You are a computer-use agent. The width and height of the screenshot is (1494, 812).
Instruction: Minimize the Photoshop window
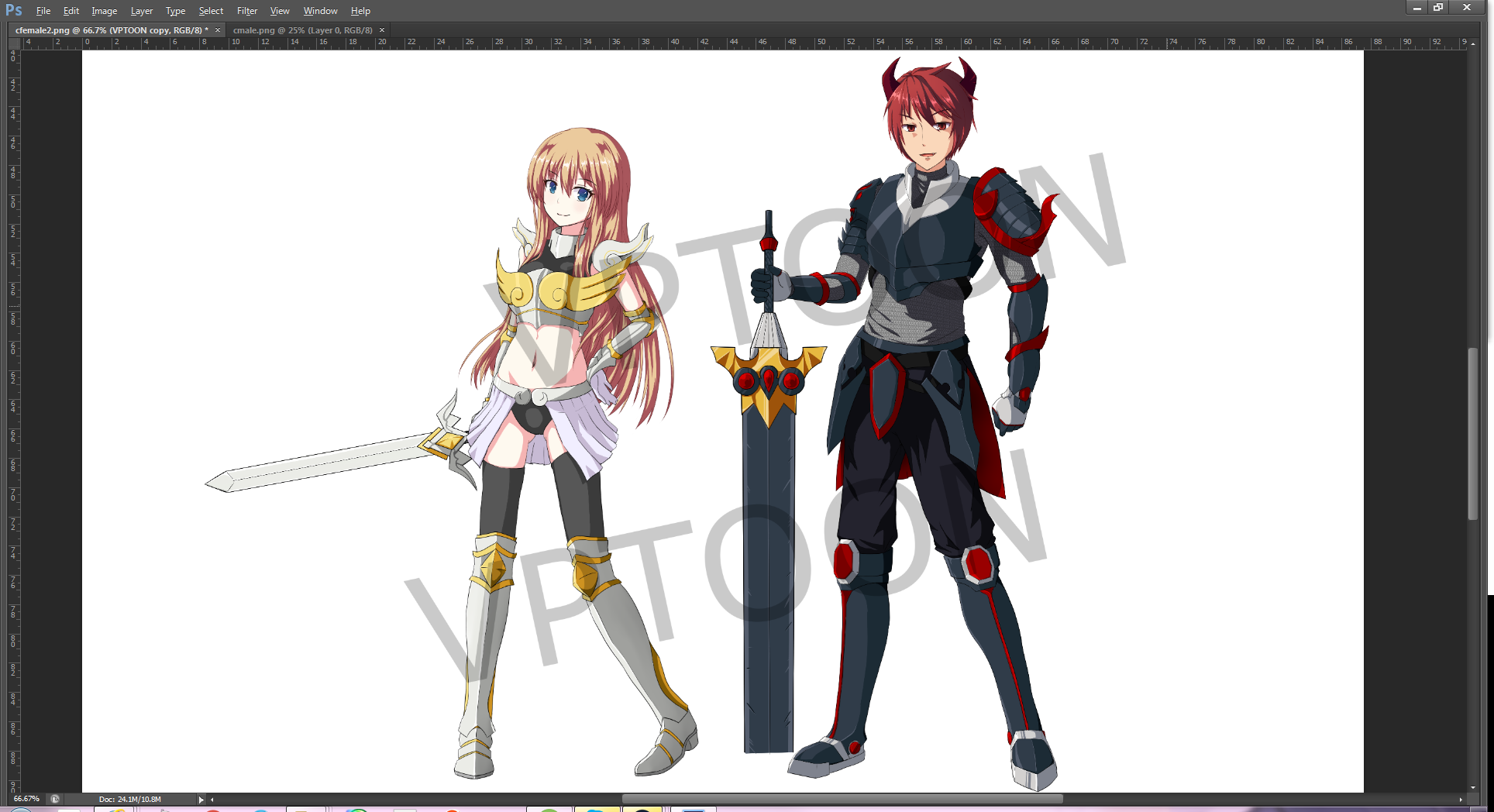point(1417,8)
